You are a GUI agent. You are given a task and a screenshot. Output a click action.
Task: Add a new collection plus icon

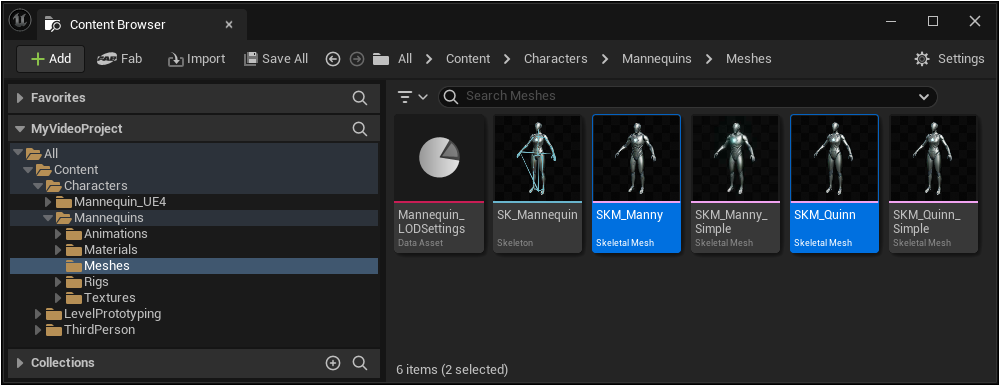pos(333,363)
